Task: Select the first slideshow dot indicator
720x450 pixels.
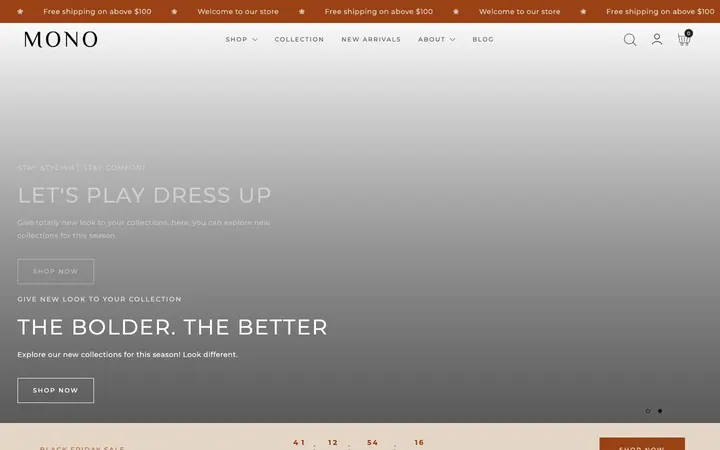Action: (648, 411)
